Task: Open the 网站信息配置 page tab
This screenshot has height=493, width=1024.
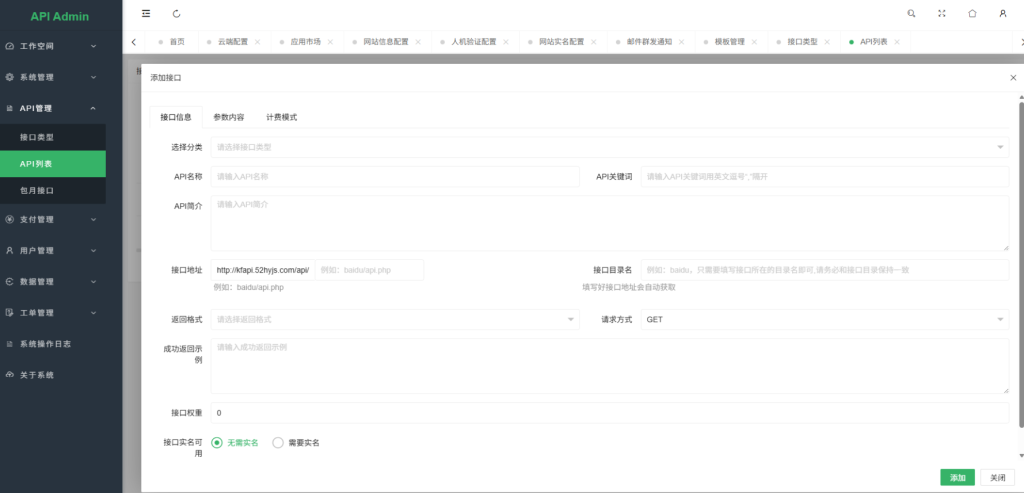Action: click(386, 42)
